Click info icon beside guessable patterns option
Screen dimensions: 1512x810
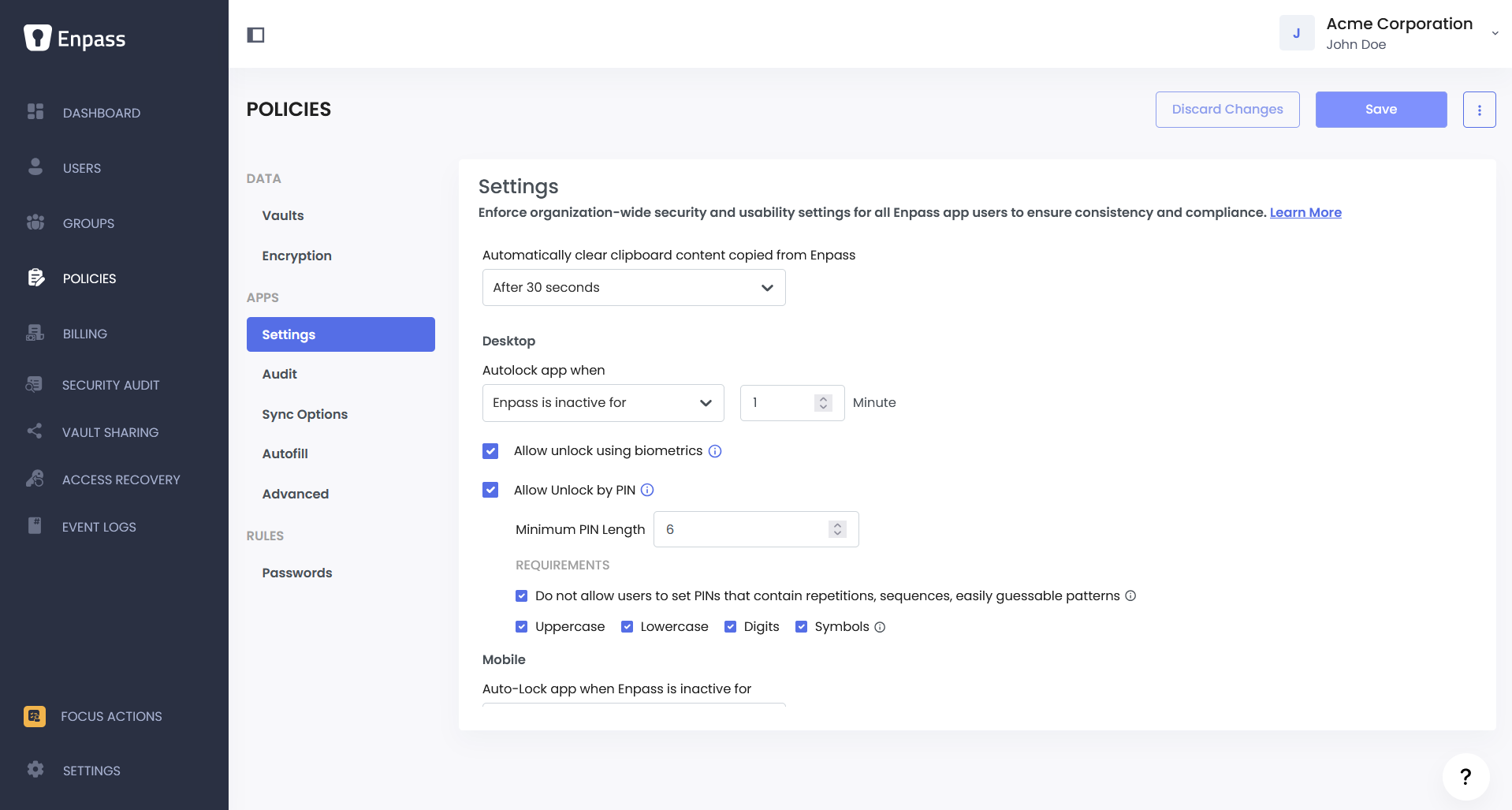pos(1130,595)
